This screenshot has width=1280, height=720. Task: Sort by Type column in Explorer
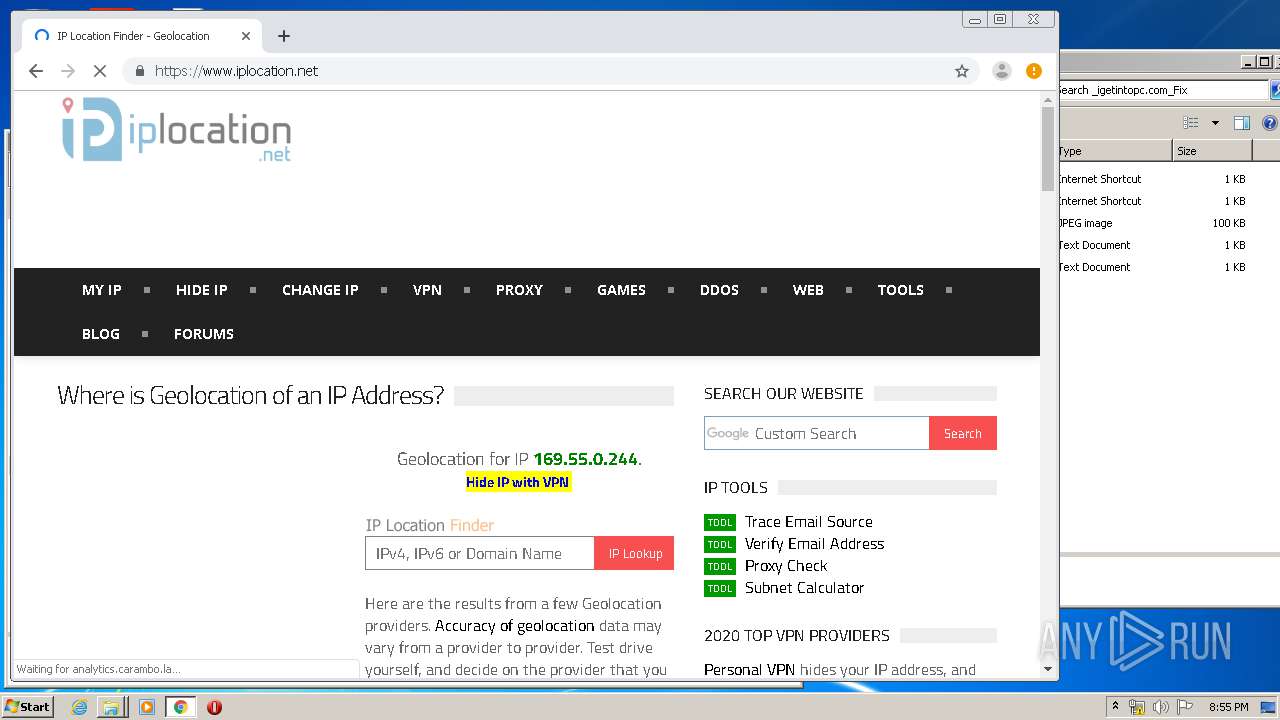coord(1115,151)
